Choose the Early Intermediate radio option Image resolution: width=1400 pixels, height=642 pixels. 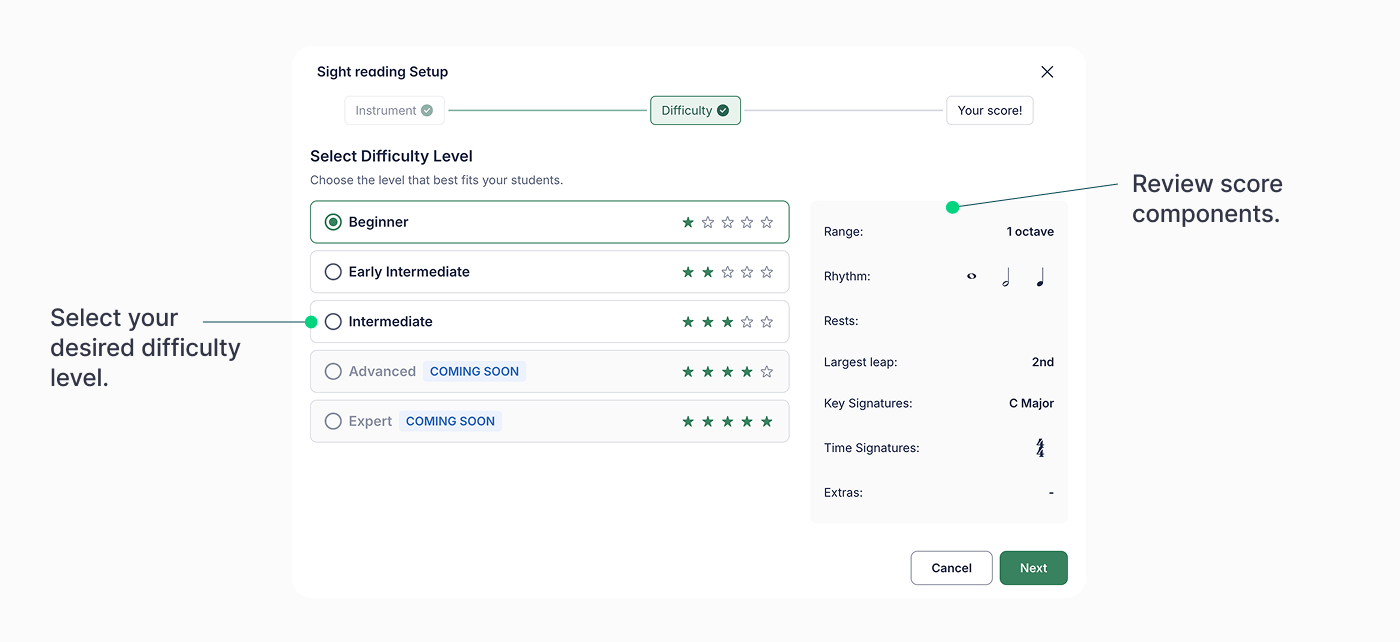tap(333, 272)
